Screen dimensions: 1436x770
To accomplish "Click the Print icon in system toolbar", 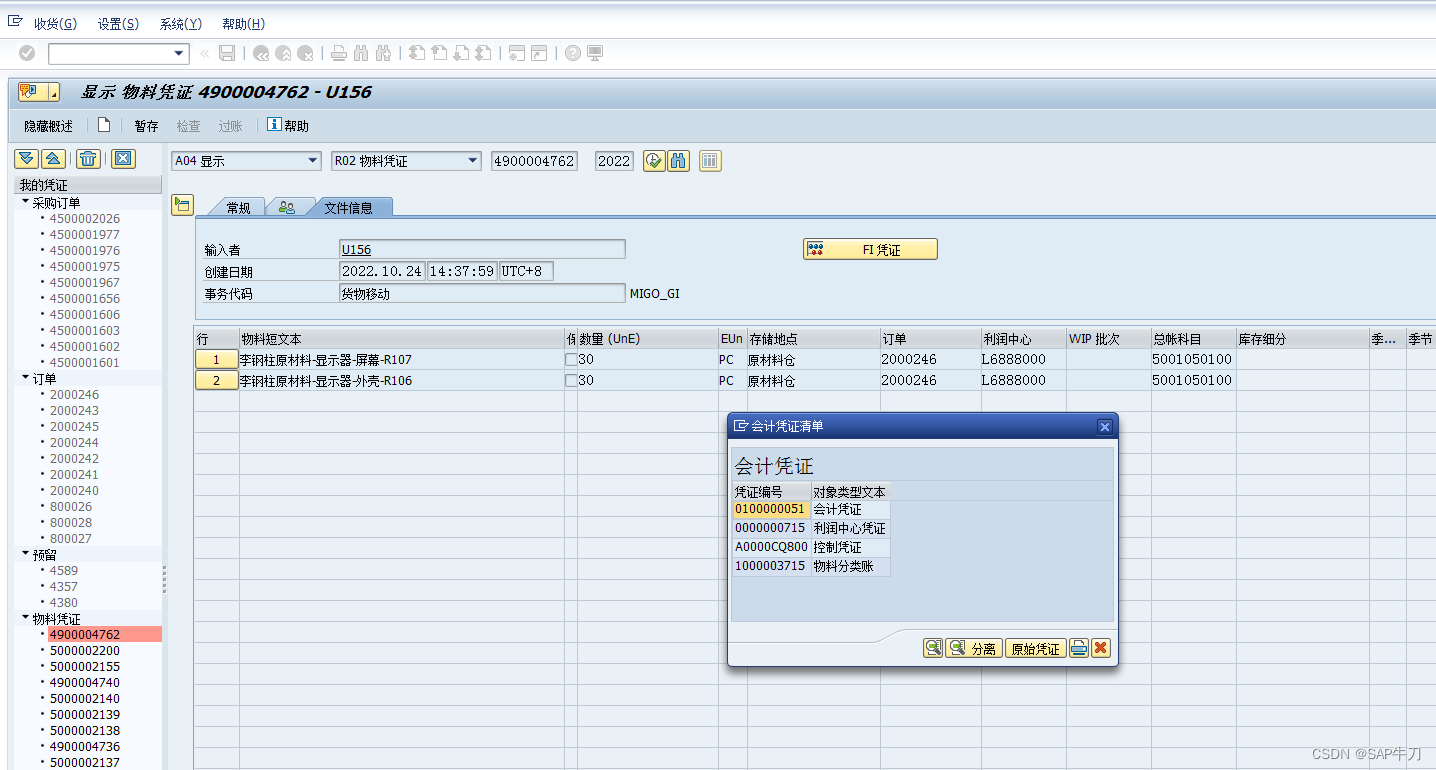I will pos(339,53).
